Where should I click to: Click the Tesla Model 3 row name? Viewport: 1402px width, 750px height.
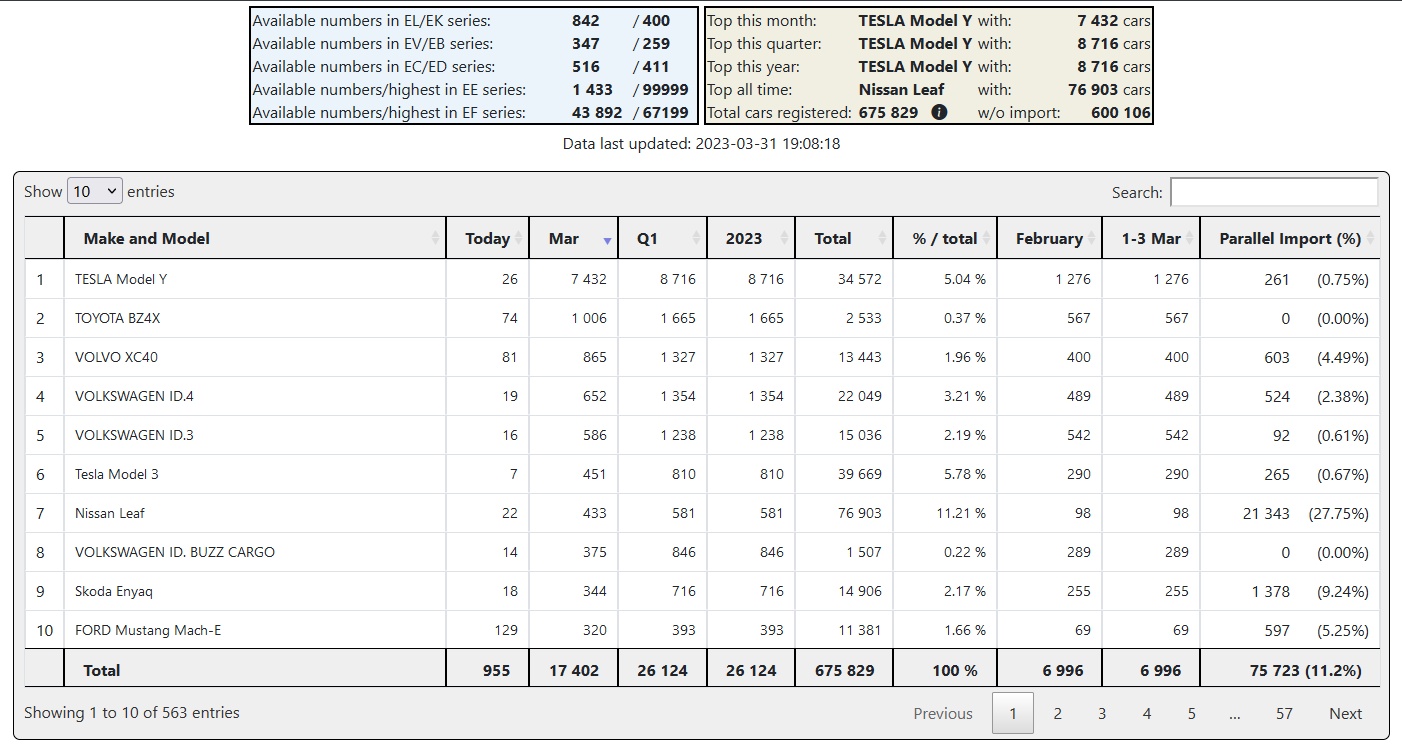point(117,474)
